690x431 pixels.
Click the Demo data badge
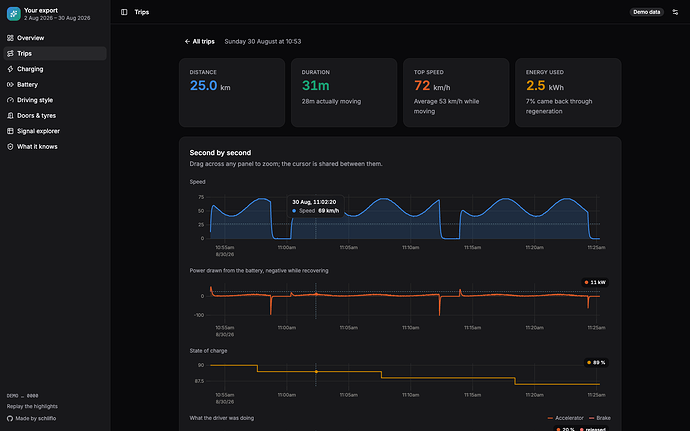point(646,12)
